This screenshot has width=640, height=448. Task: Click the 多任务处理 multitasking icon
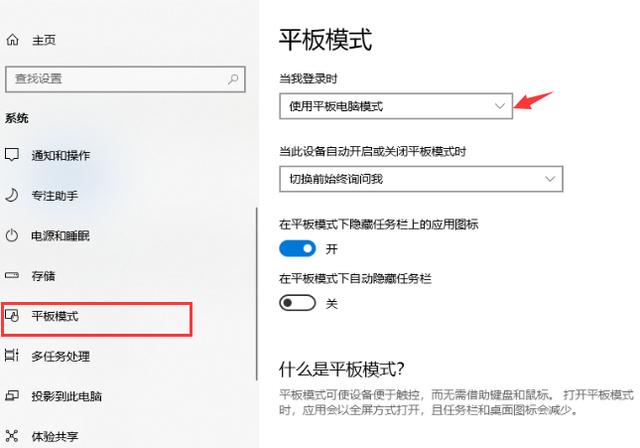[12, 355]
